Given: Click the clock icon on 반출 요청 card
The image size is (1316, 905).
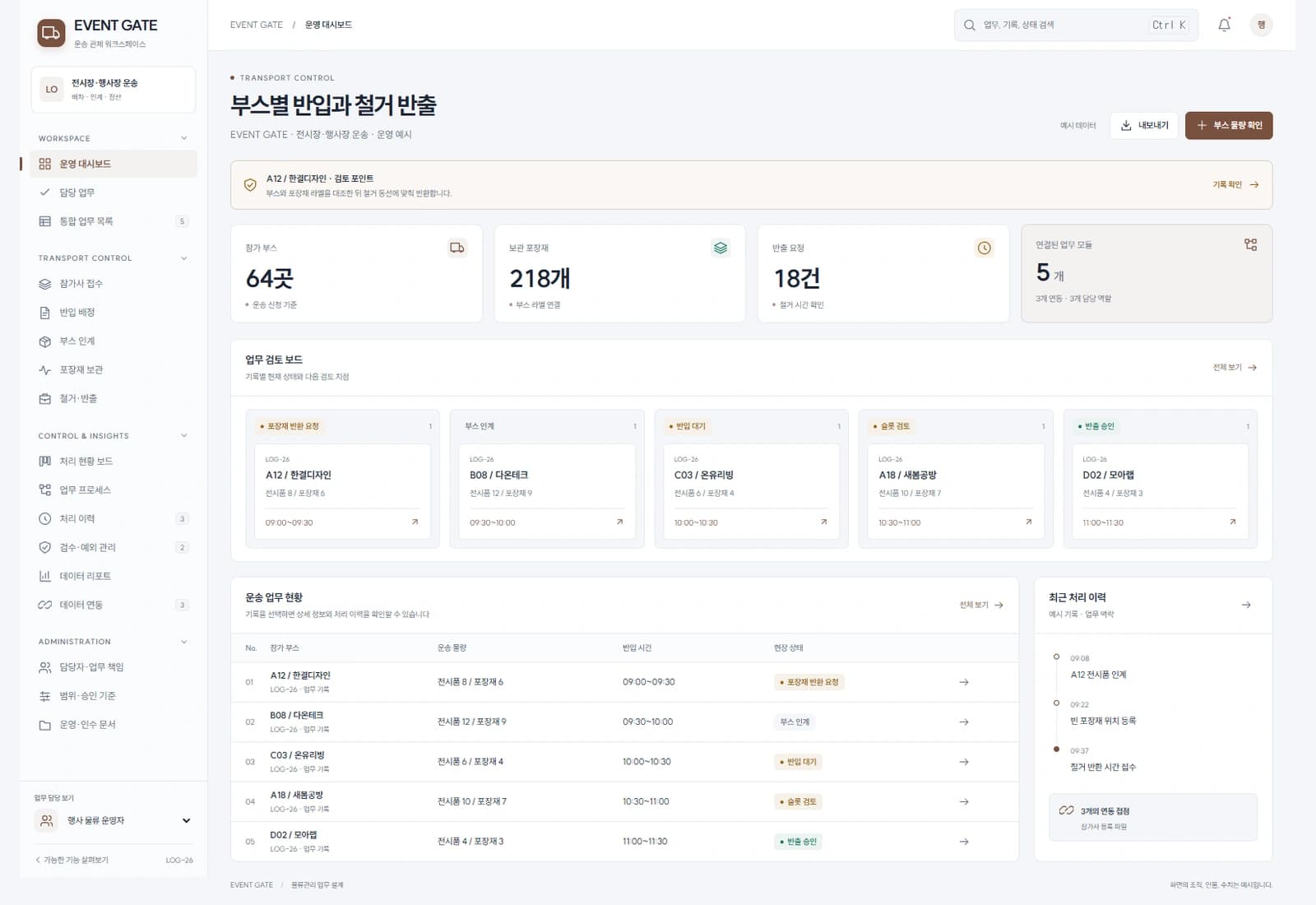Looking at the screenshot, I should [x=985, y=248].
